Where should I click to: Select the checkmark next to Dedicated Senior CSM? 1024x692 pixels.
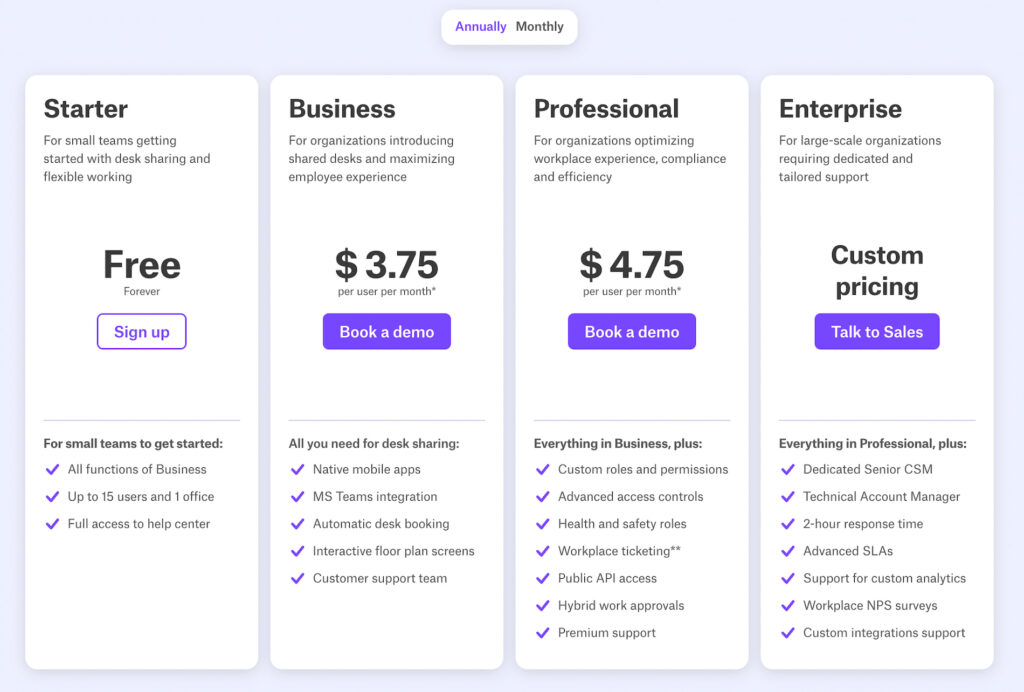[x=787, y=469]
